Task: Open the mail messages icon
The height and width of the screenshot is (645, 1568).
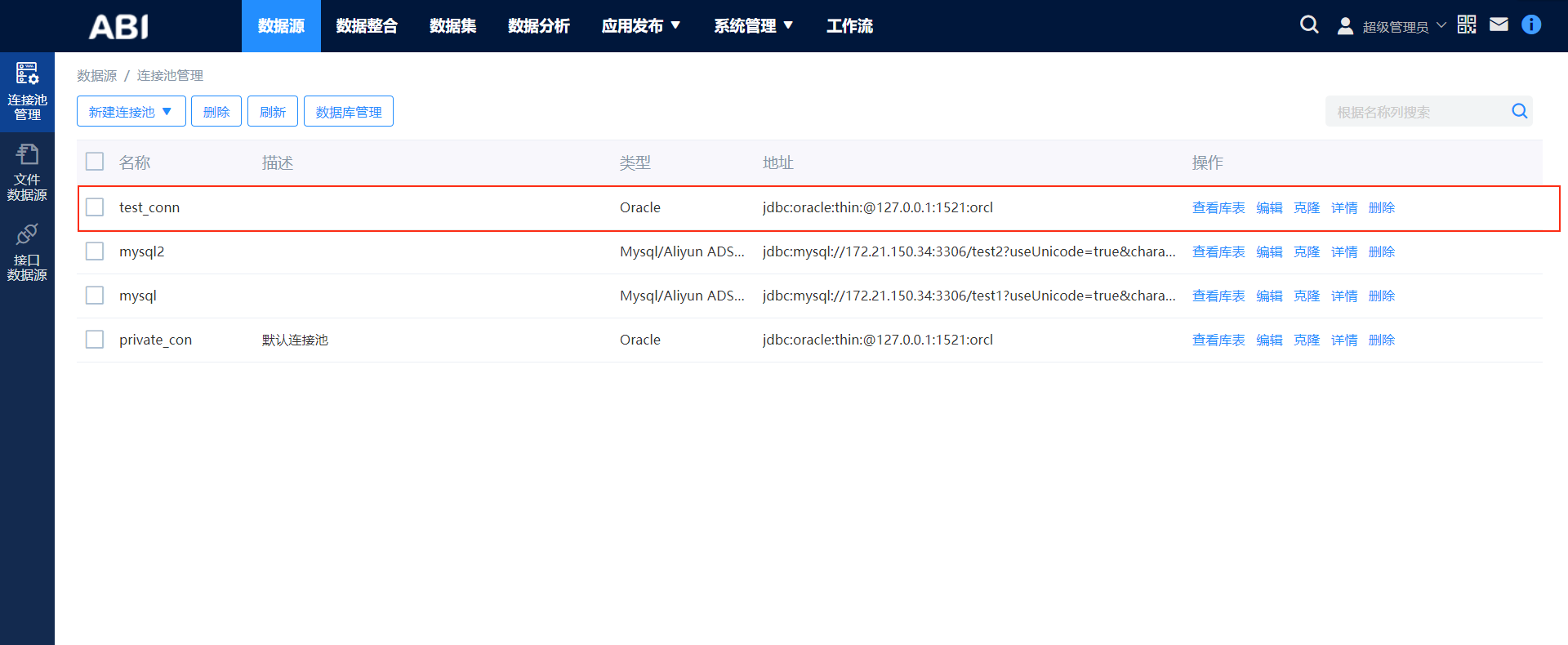Action: click(1499, 24)
